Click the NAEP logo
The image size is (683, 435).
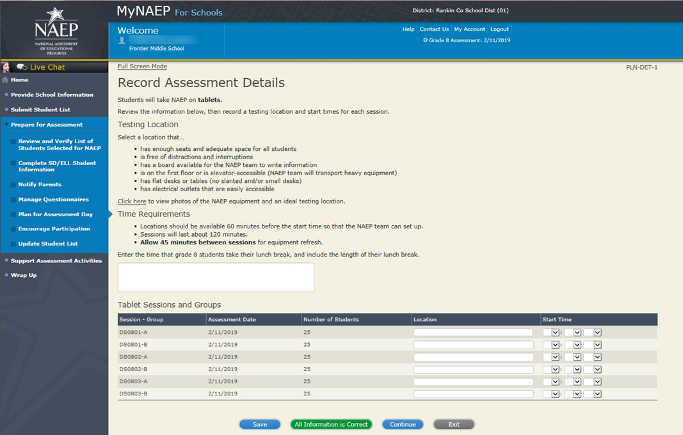tap(55, 30)
